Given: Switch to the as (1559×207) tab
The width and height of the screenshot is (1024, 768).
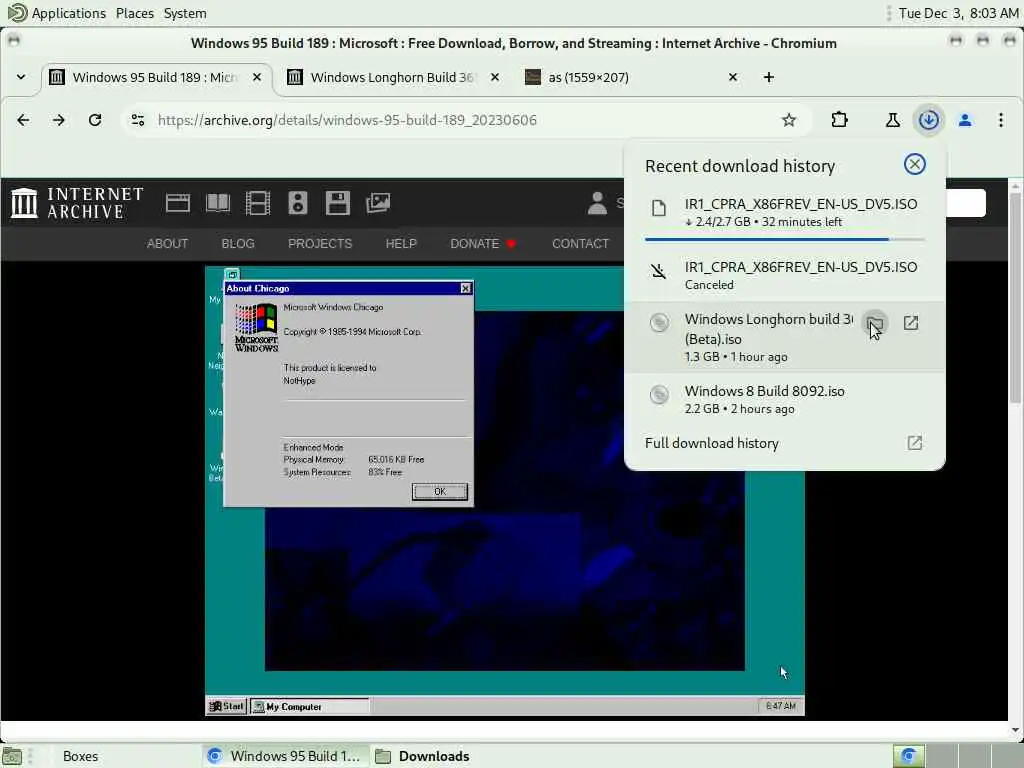Looking at the screenshot, I should click(630, 77).
